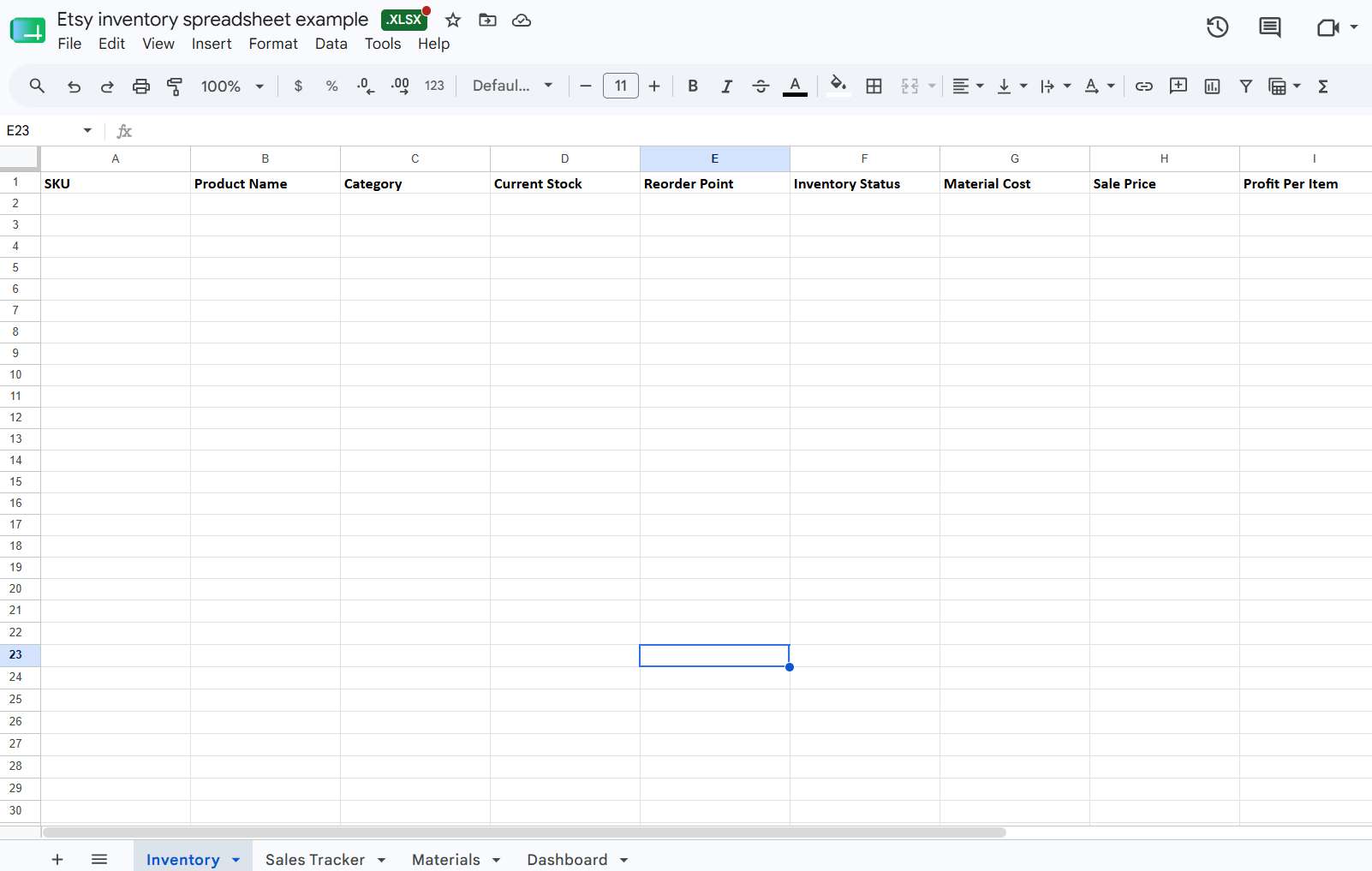Click the Functions sigma icon
Viewport: 1372px width, 871px height.
click(1323, 86)
